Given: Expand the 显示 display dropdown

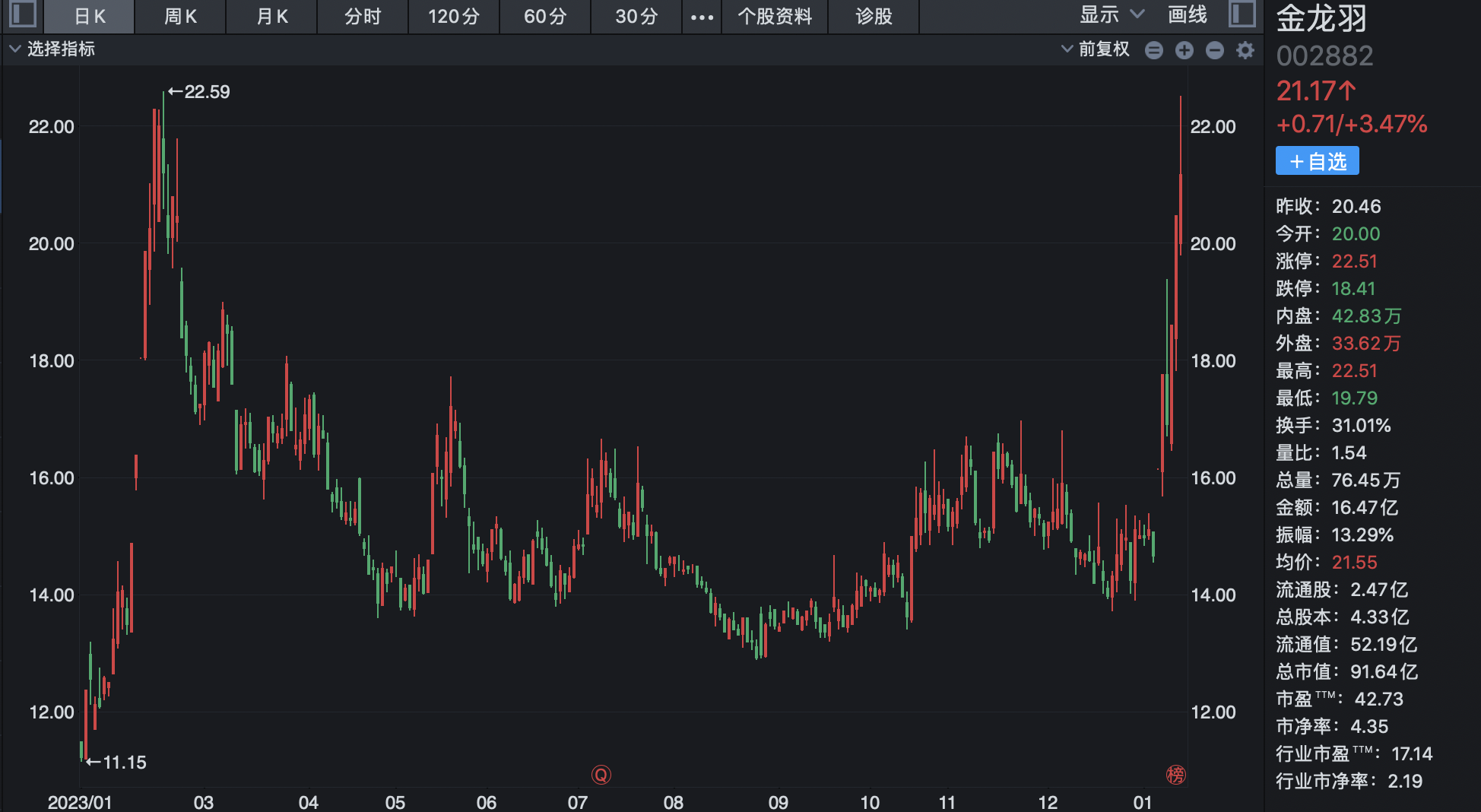Looking at the screenshot, I should [x=1111, y=15].
